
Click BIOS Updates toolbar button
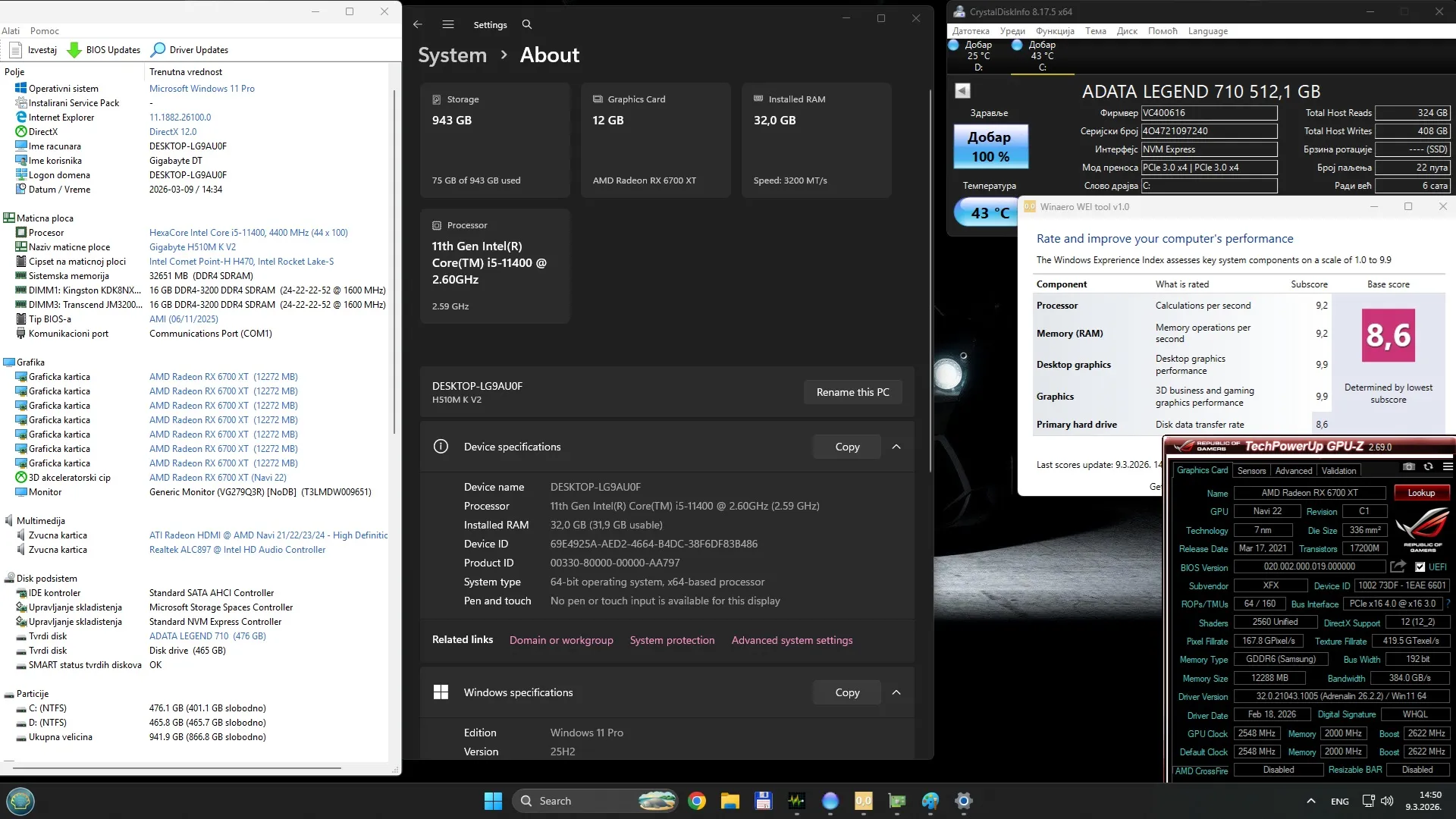click(104, 50)
